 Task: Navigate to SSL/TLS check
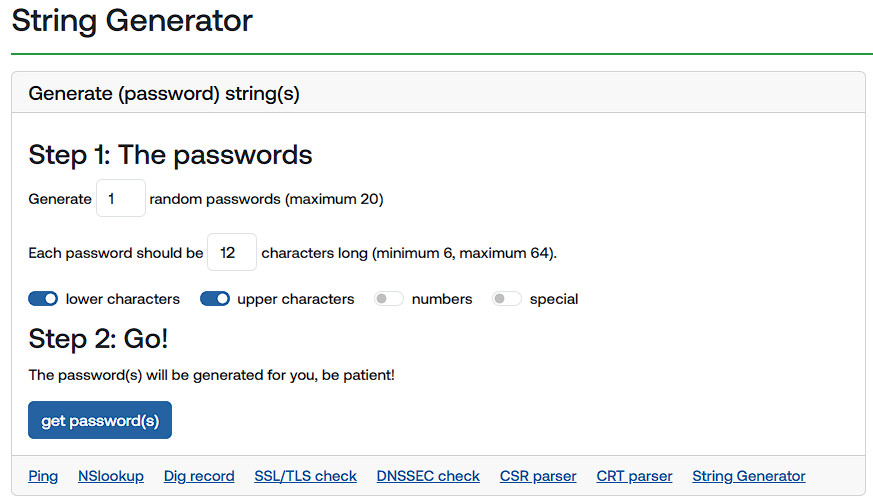[x=305, y=476]
